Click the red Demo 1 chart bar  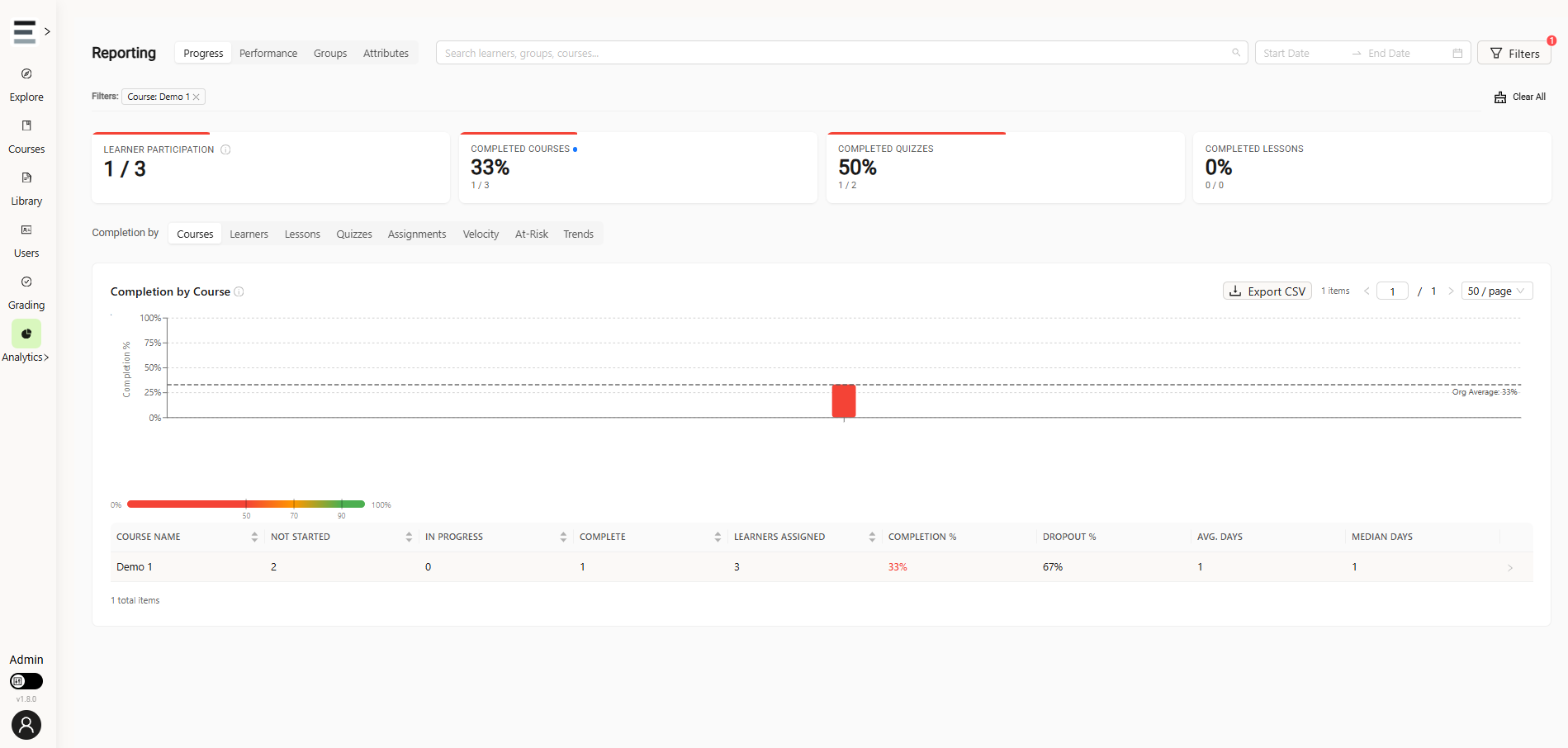tap(844, 401)
